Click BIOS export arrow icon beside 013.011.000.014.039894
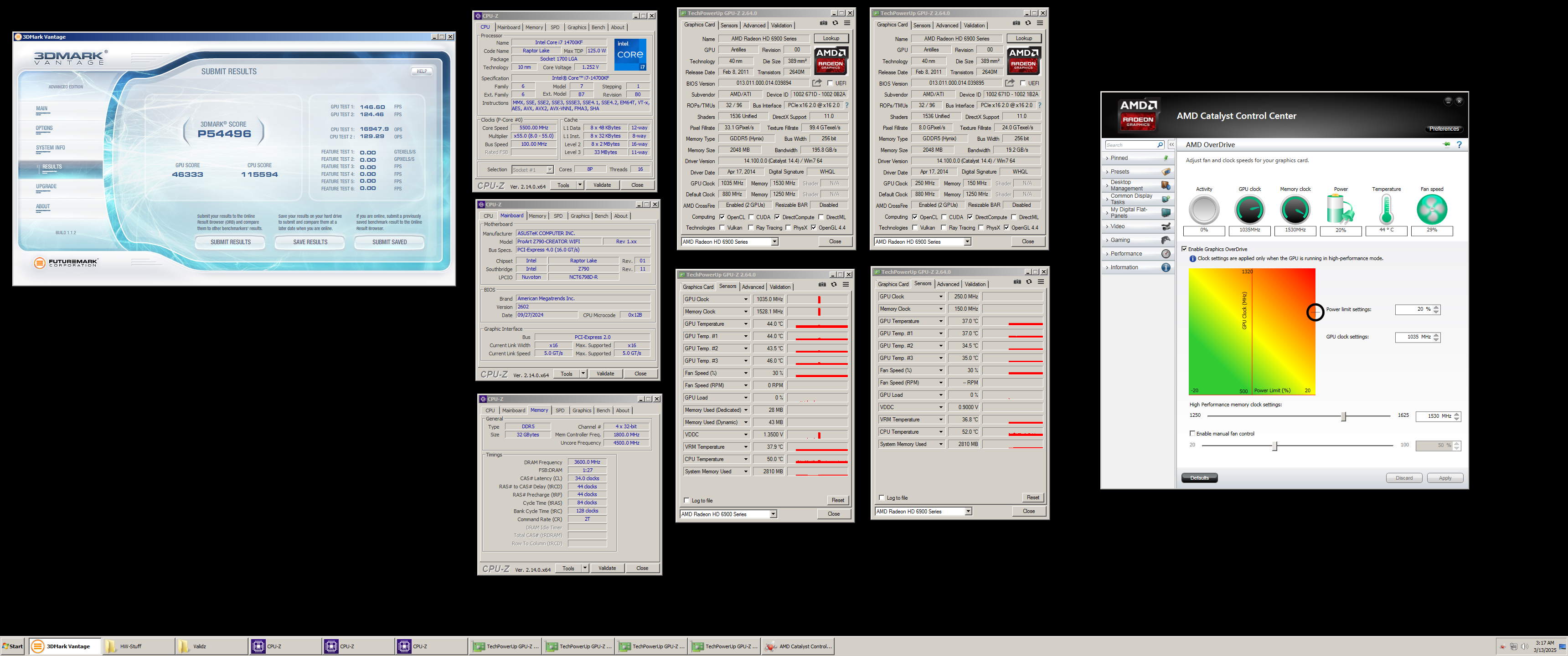The width and height of the screenshot is (1568, 656). (817, 83)
